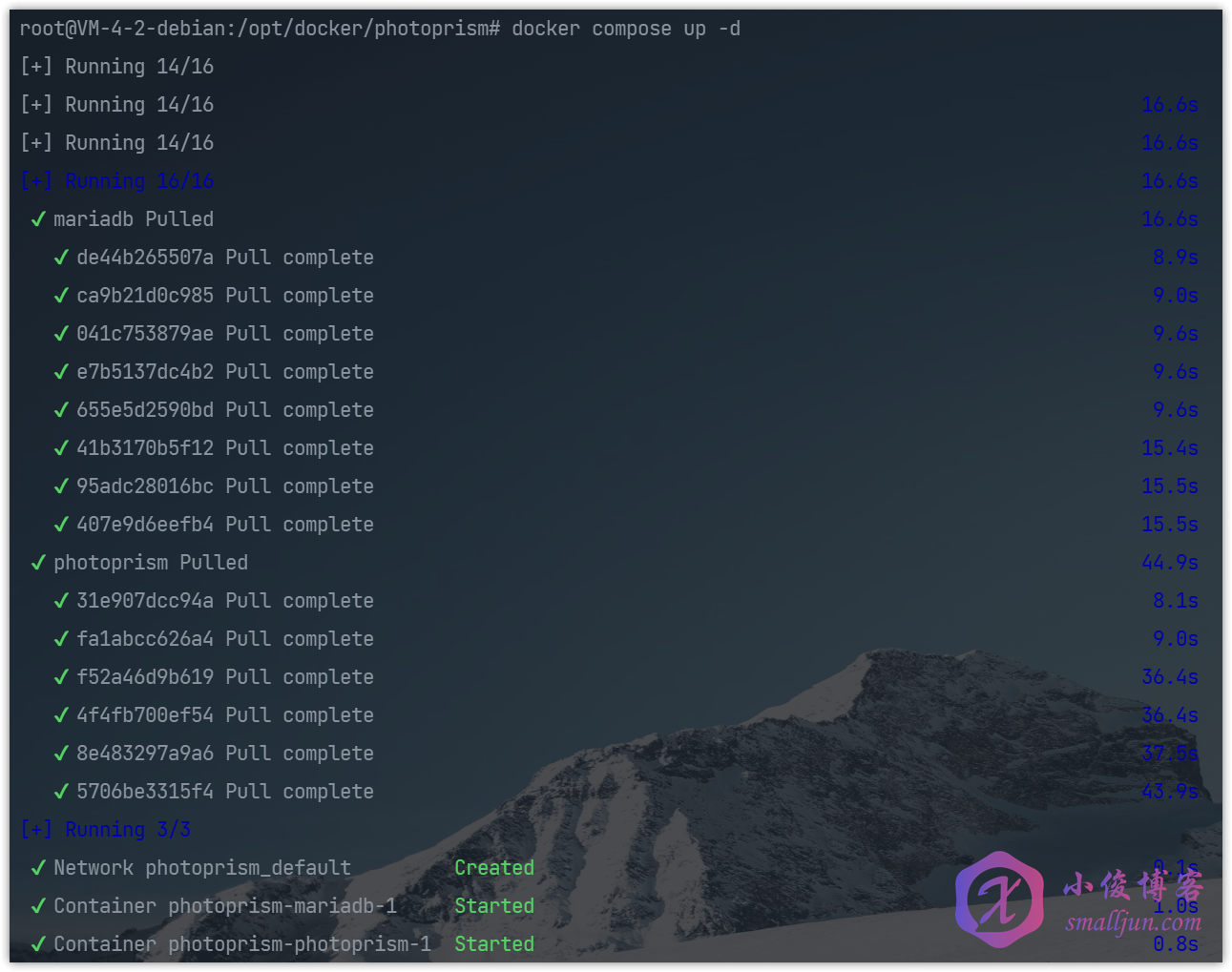Click layer '4f4fb700ef54 Pull complete'
This screenshot has width=1232, height=972.
click(225, 715)
